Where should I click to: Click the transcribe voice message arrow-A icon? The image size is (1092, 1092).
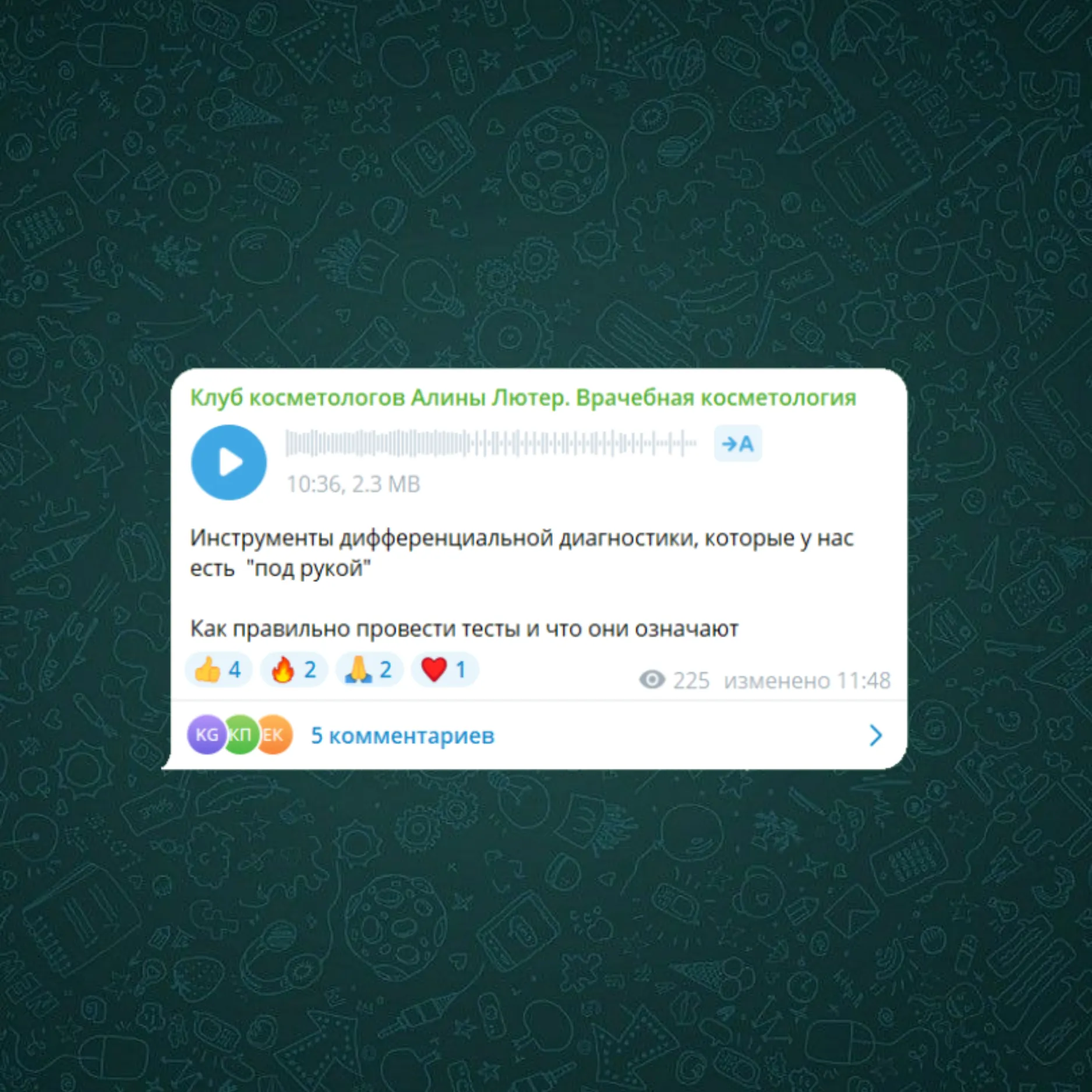point(738,444)
